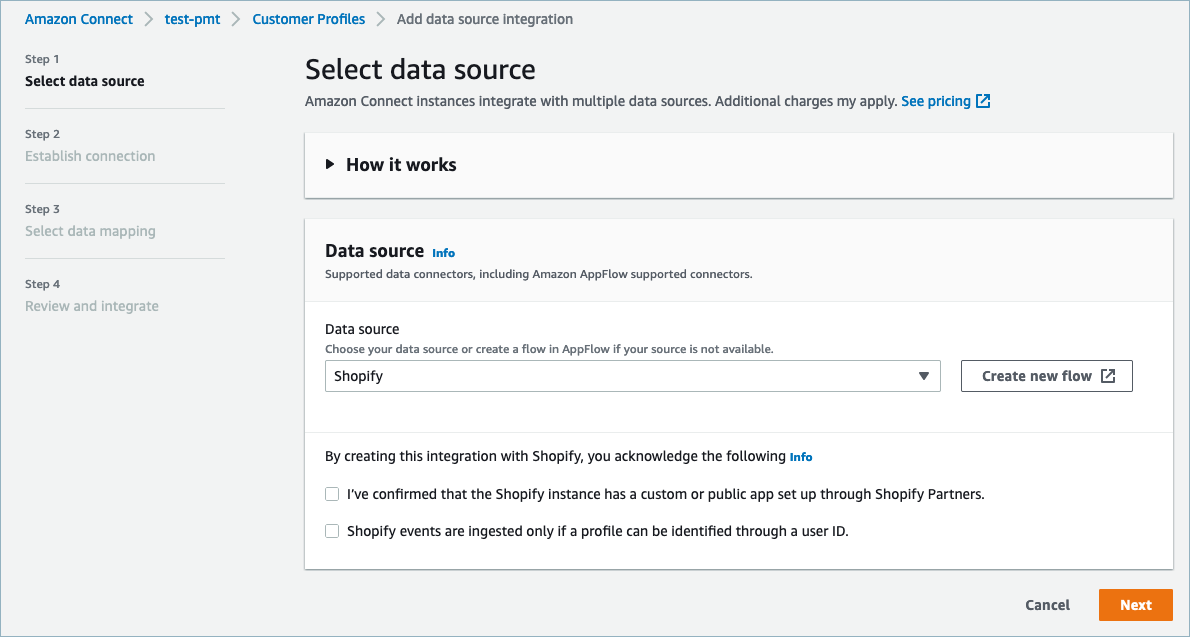1190x637 pixels.
Task: Select Step 1 Select data source
Action: pyautogui.click(x=85, y=81)
